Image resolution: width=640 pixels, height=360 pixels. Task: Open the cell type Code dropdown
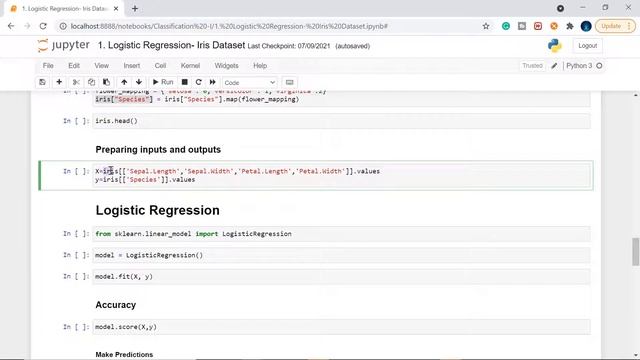(250, 82)
